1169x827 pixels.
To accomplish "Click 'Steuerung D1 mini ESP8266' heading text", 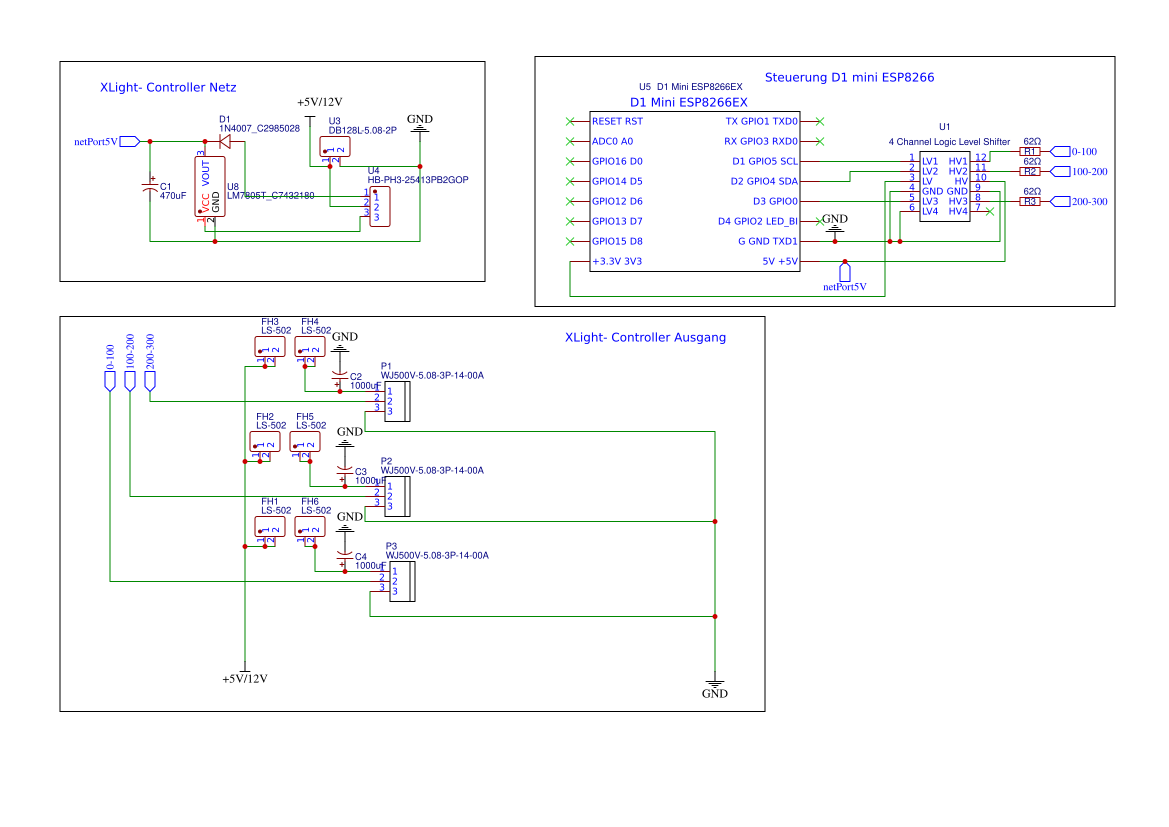I will [849, 78].
